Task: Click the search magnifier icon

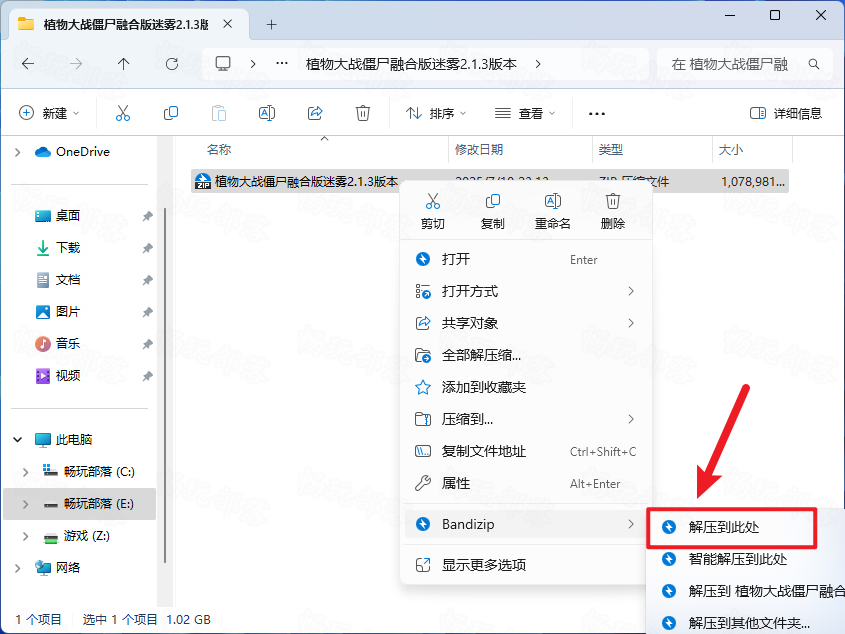Action: [x=814, y=64]
